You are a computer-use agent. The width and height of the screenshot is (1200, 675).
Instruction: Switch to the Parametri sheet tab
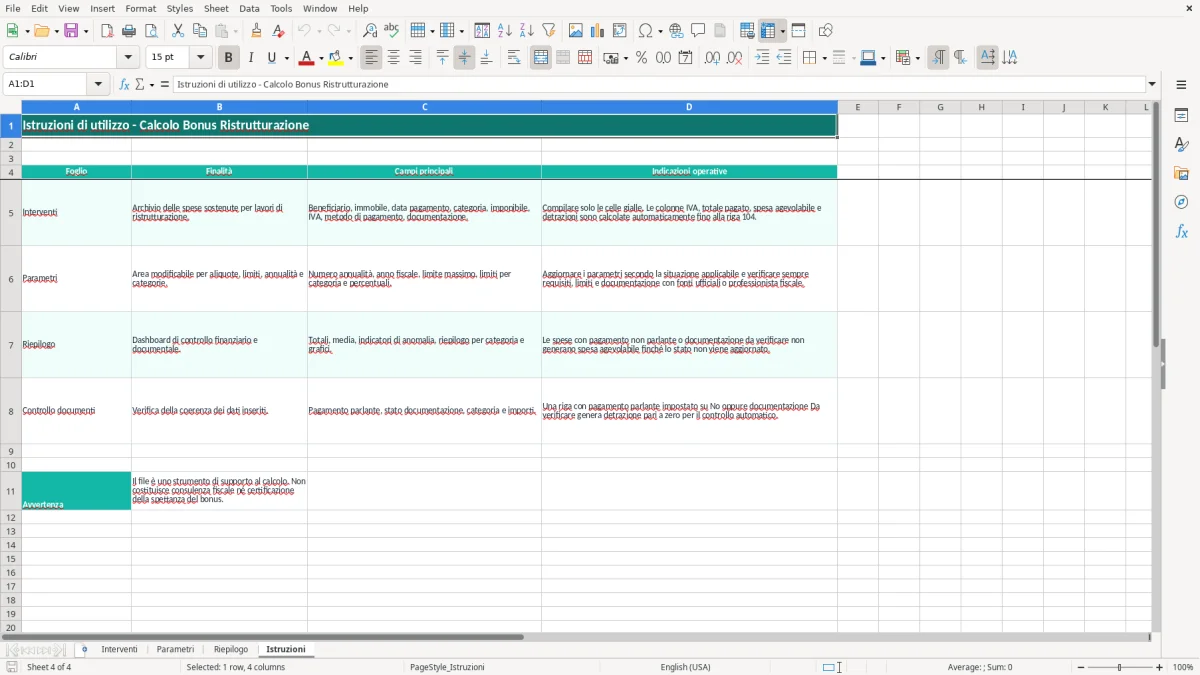click(175, 649)
